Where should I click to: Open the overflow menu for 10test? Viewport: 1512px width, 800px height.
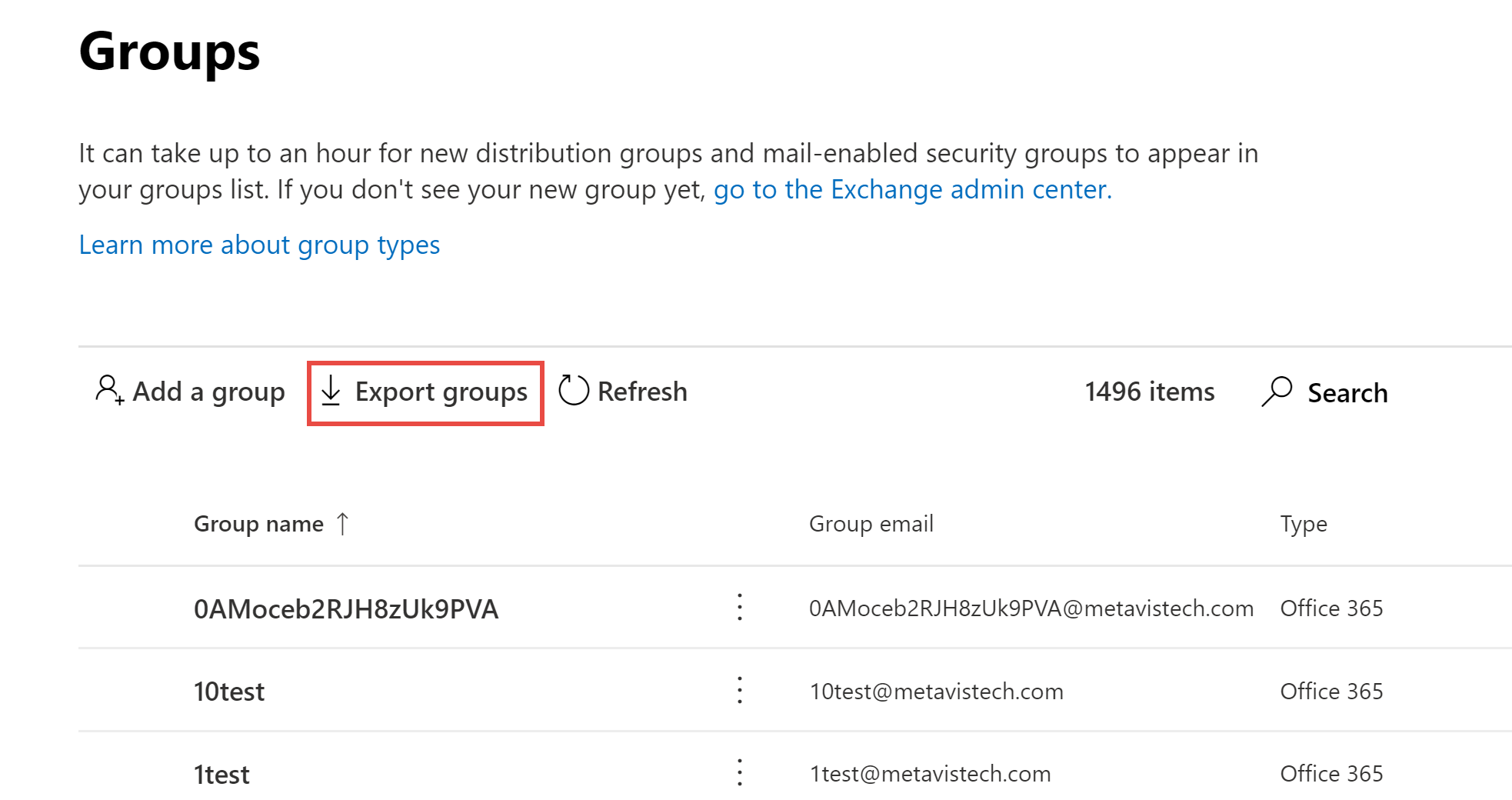739,690
